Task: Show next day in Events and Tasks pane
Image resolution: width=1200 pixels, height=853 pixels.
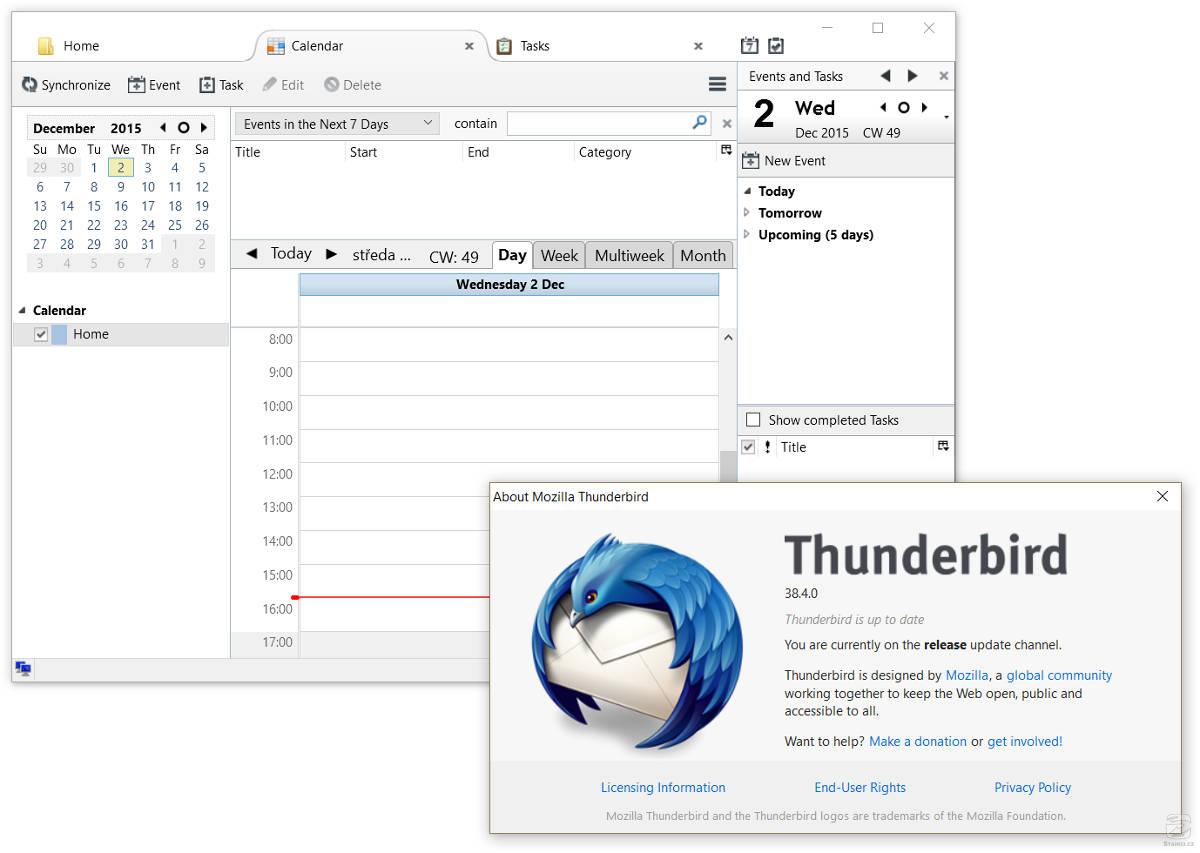Action: pos(912,76)
